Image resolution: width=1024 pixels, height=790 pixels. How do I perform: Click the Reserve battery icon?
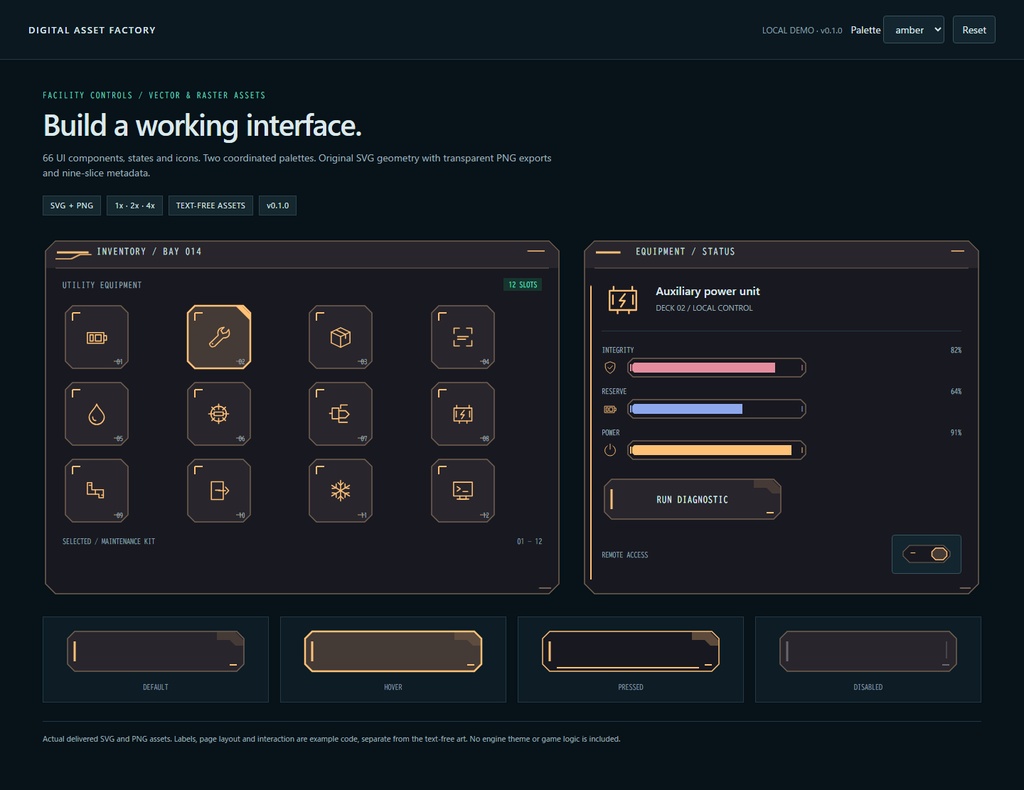(x=610, y=409)
